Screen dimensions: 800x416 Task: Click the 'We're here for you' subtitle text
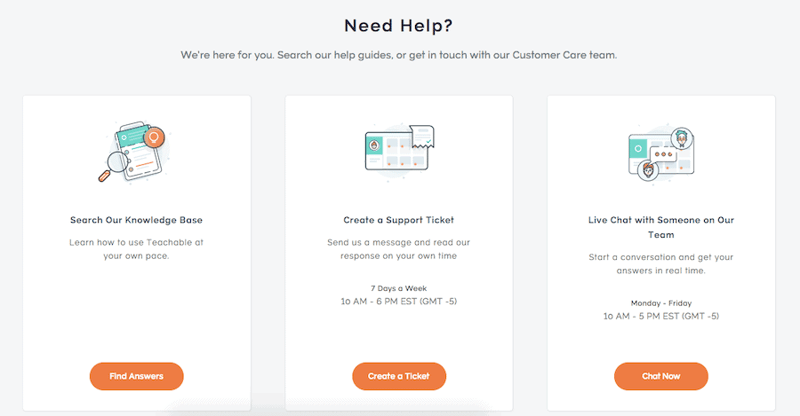pyautogui.click(x=398, y=55)
